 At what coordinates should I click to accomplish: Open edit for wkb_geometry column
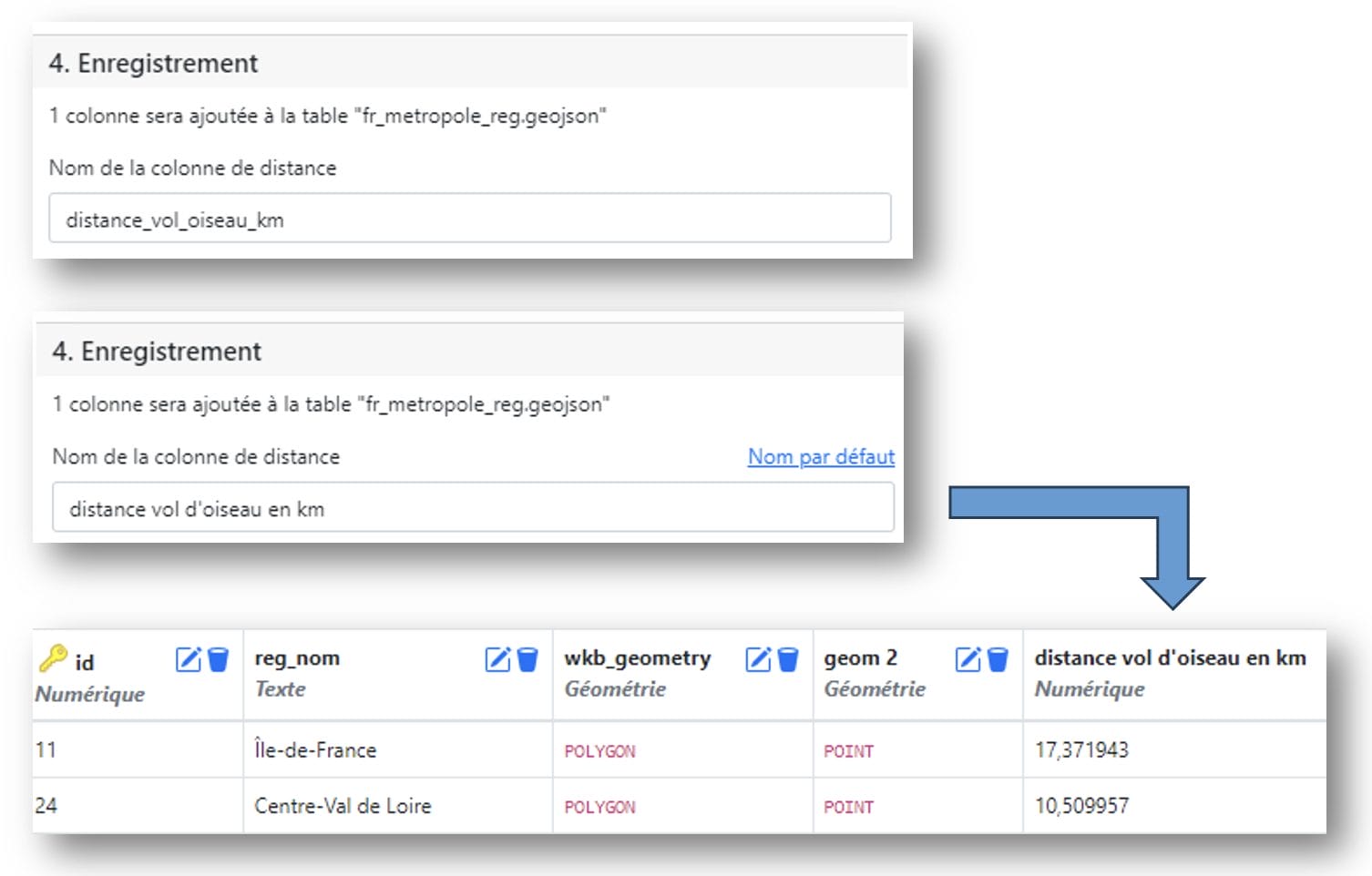pyautogui.click(x=758, y=659)
